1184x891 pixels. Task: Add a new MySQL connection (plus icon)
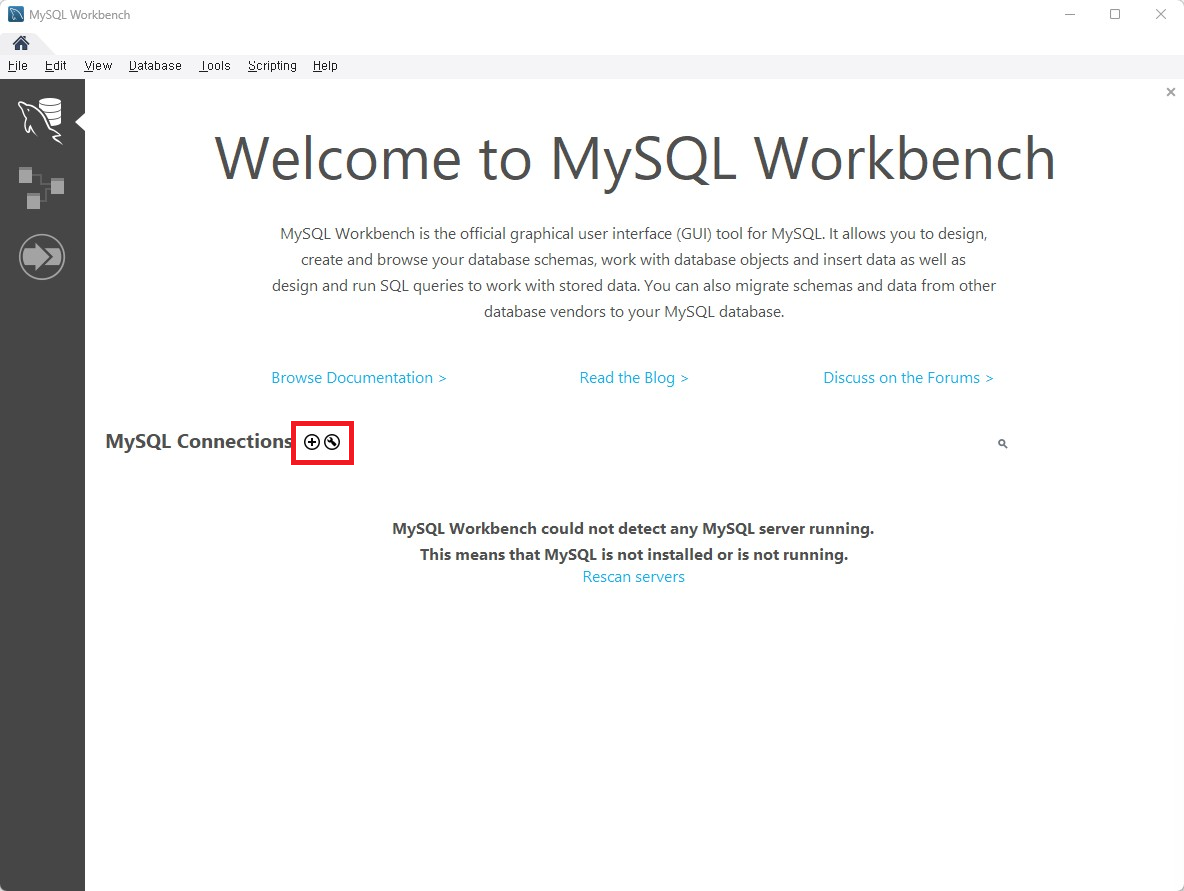(312, 442)
